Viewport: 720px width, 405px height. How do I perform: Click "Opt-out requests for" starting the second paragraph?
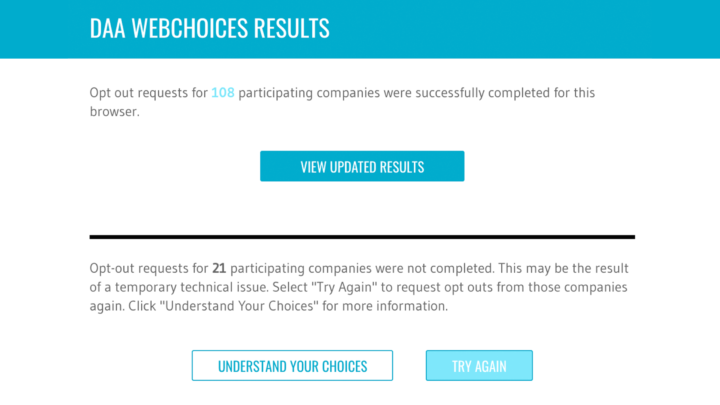click(148, 268)
